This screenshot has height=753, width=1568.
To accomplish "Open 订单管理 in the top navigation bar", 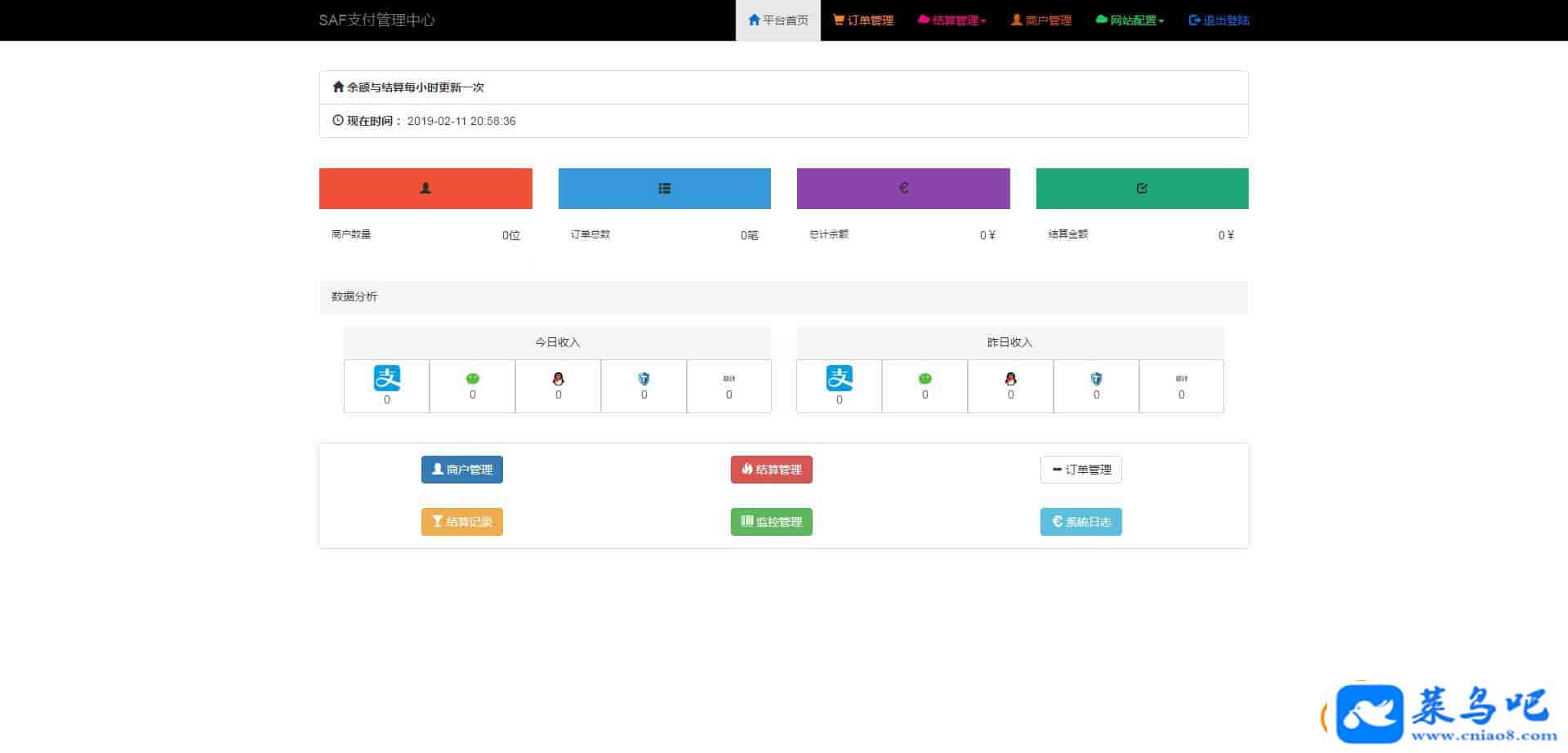I will click(x=863, y=20).
